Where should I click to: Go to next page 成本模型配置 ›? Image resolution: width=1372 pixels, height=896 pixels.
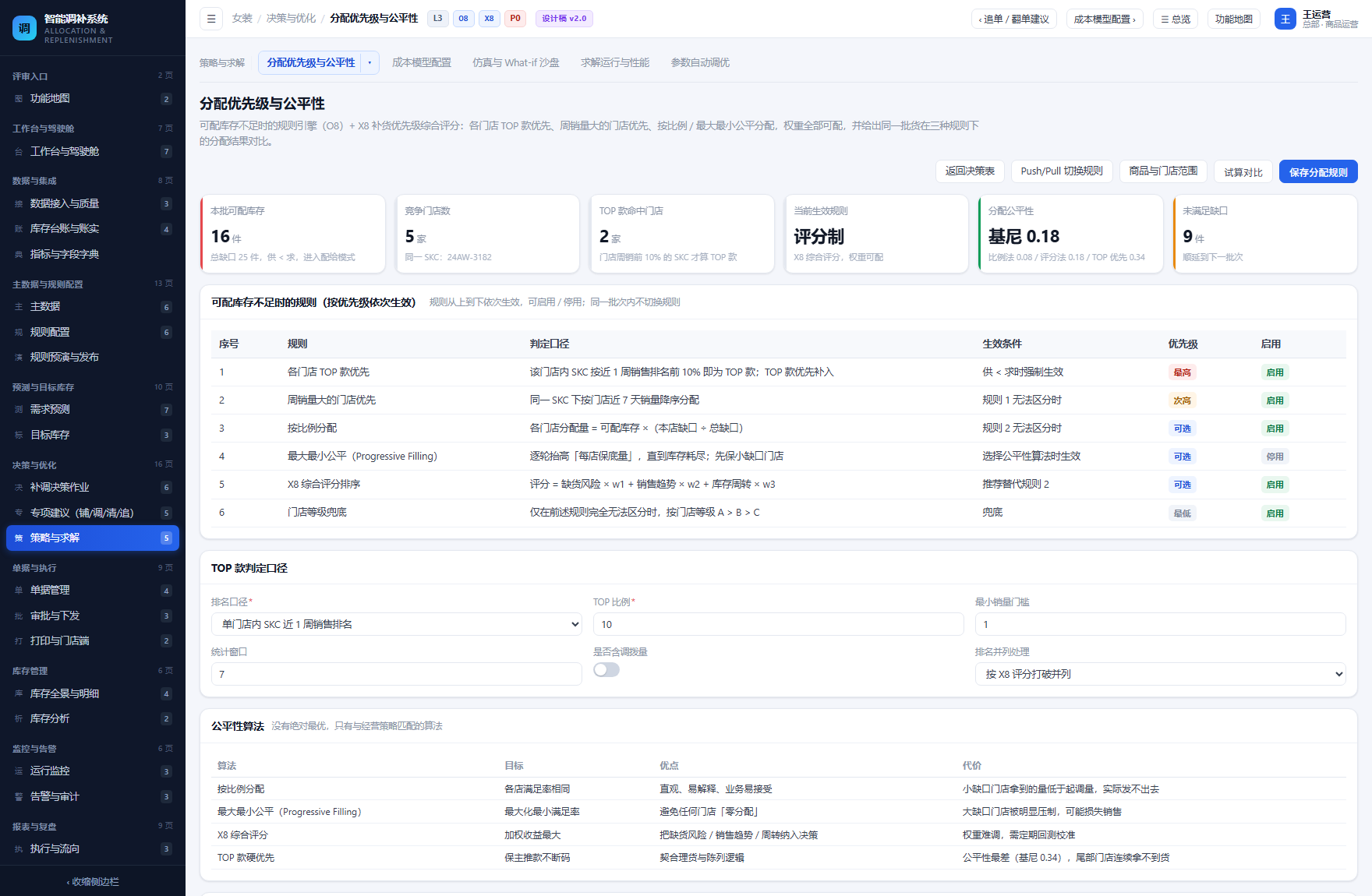coord(1105,19)
